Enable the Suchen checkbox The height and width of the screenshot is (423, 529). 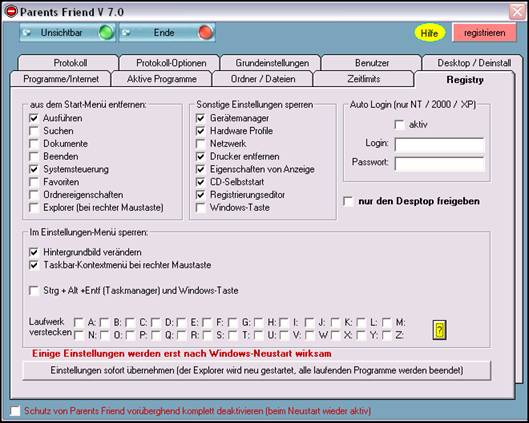click(34, 131)
